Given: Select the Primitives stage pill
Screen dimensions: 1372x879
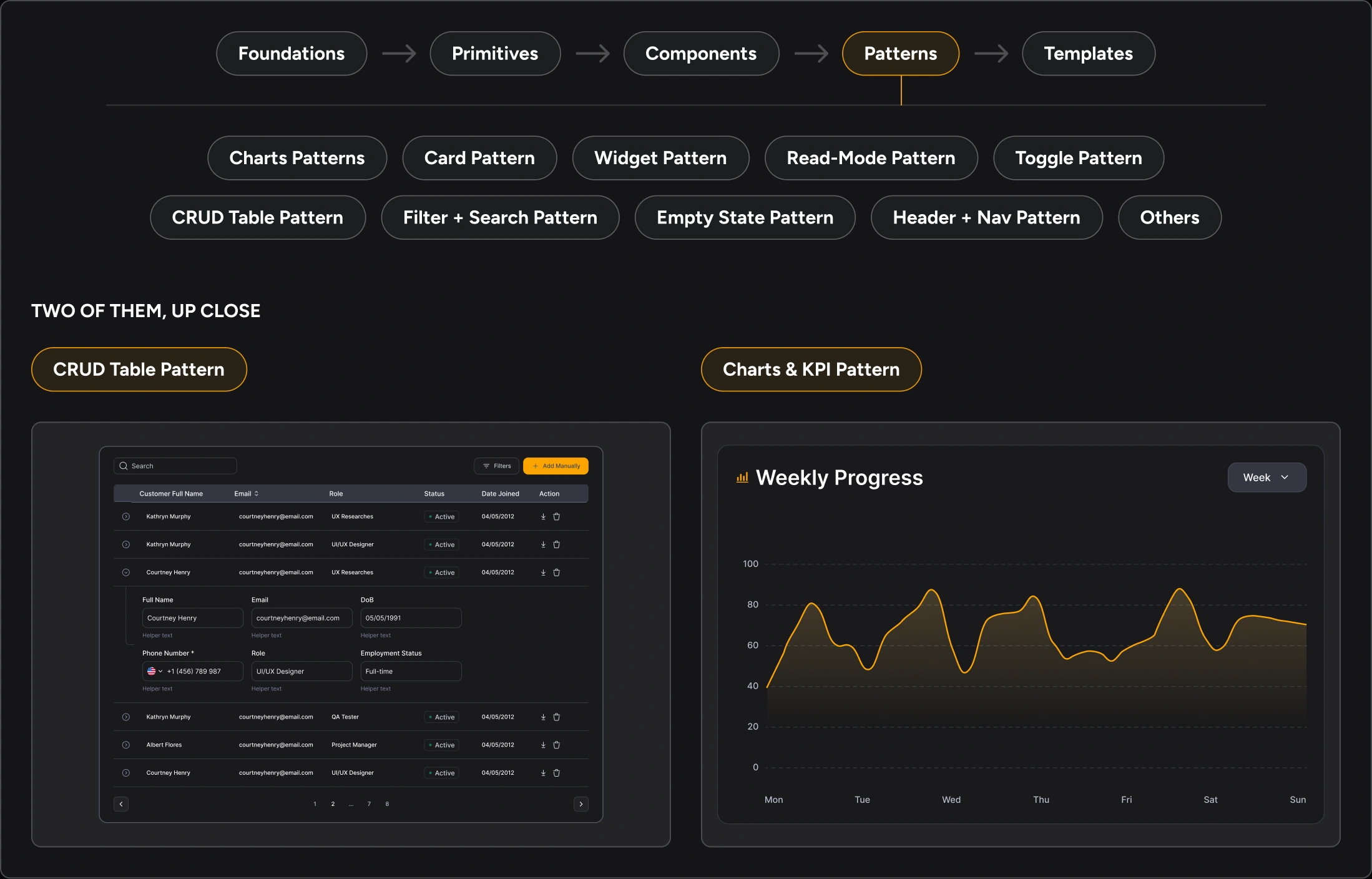Looking at the screenshot, I should [495, 54].
